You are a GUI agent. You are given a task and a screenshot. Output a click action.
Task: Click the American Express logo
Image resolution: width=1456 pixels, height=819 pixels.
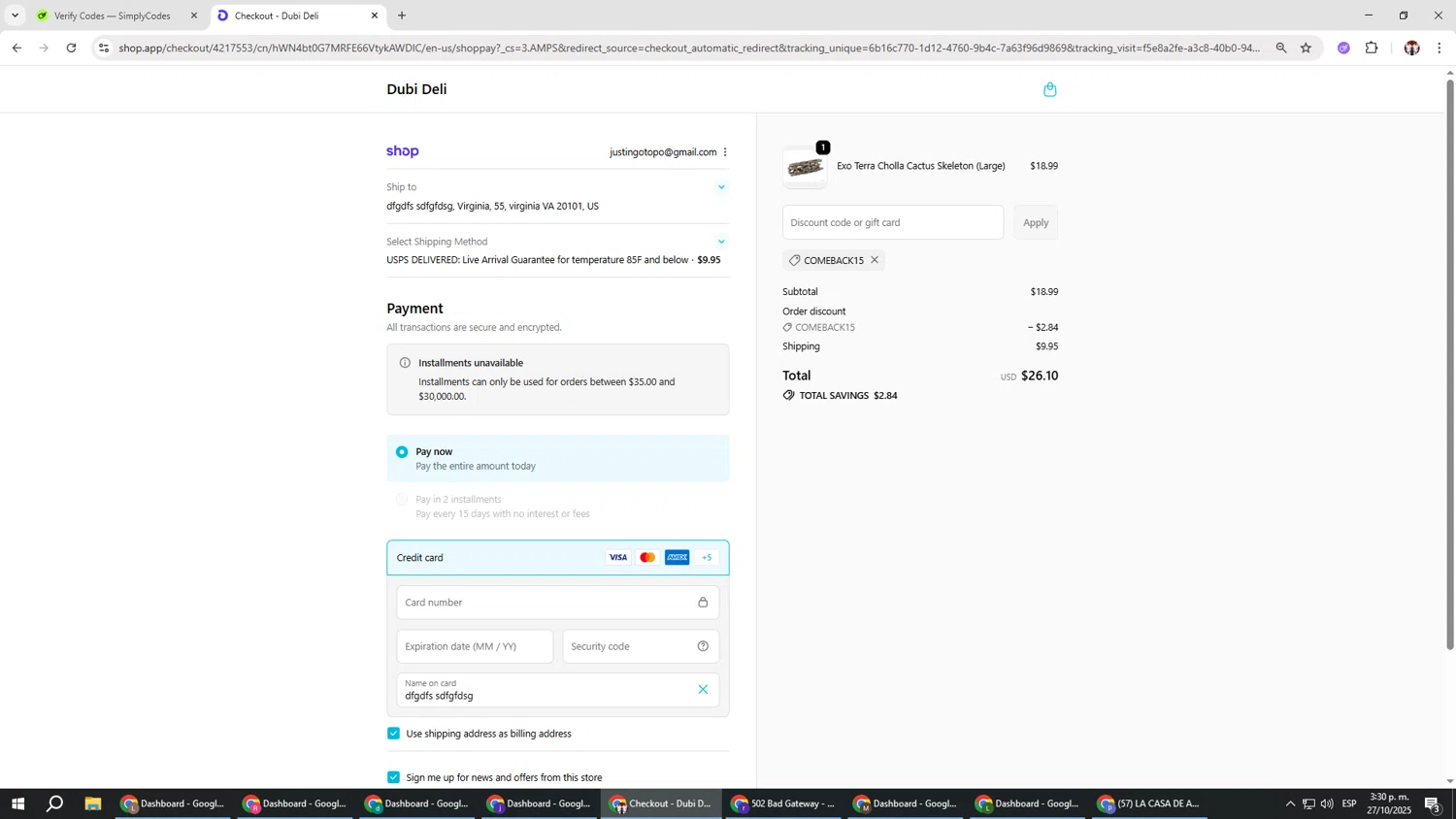(x=678, y=558)
